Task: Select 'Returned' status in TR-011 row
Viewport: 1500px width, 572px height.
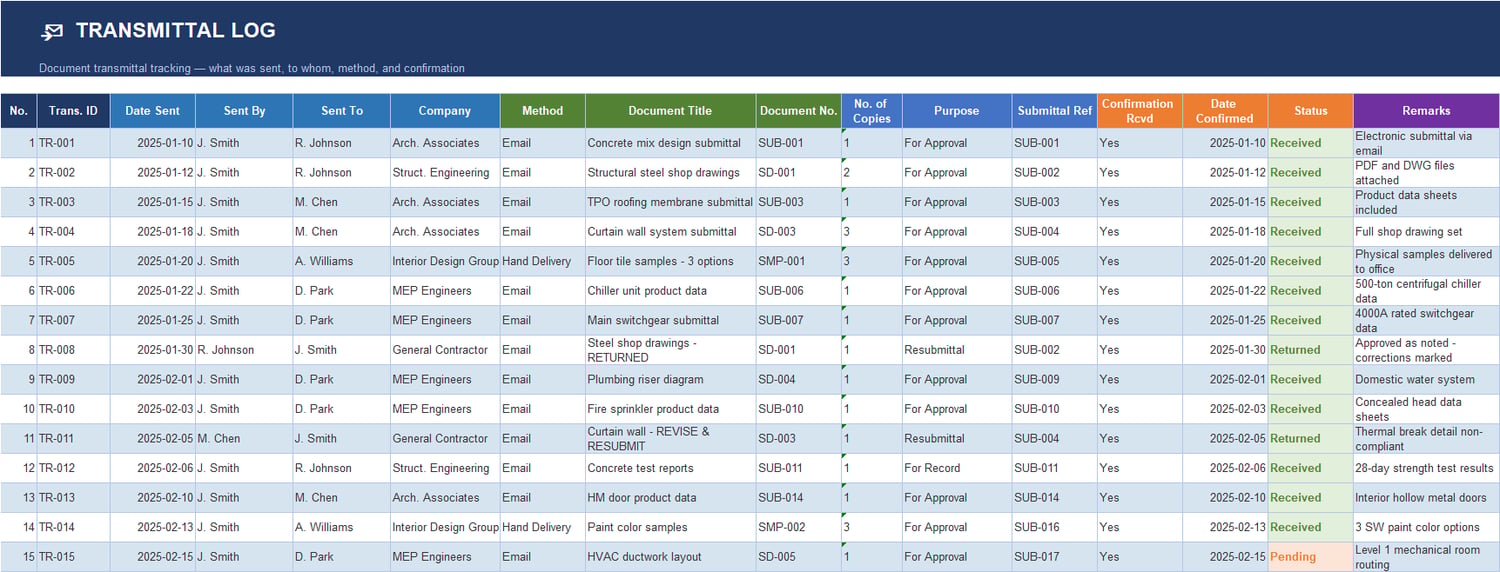Action: (1310, 439)
